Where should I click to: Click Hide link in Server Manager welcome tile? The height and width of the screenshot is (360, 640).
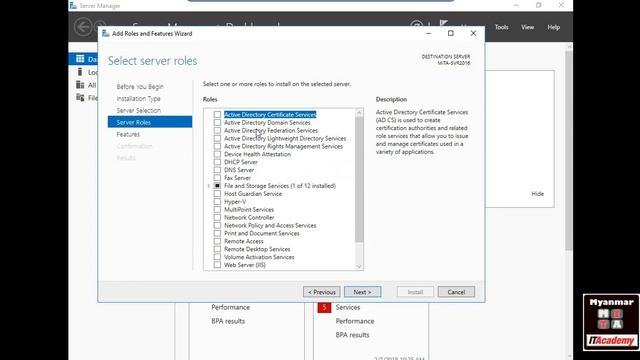point(538,194)
